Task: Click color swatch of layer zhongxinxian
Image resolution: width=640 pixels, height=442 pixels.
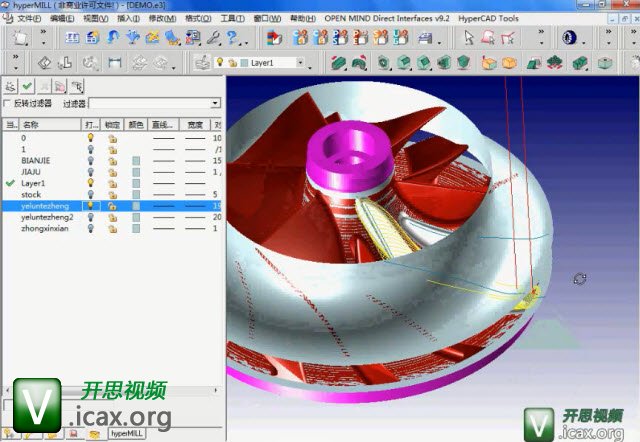Action: (x=136, y=229)
